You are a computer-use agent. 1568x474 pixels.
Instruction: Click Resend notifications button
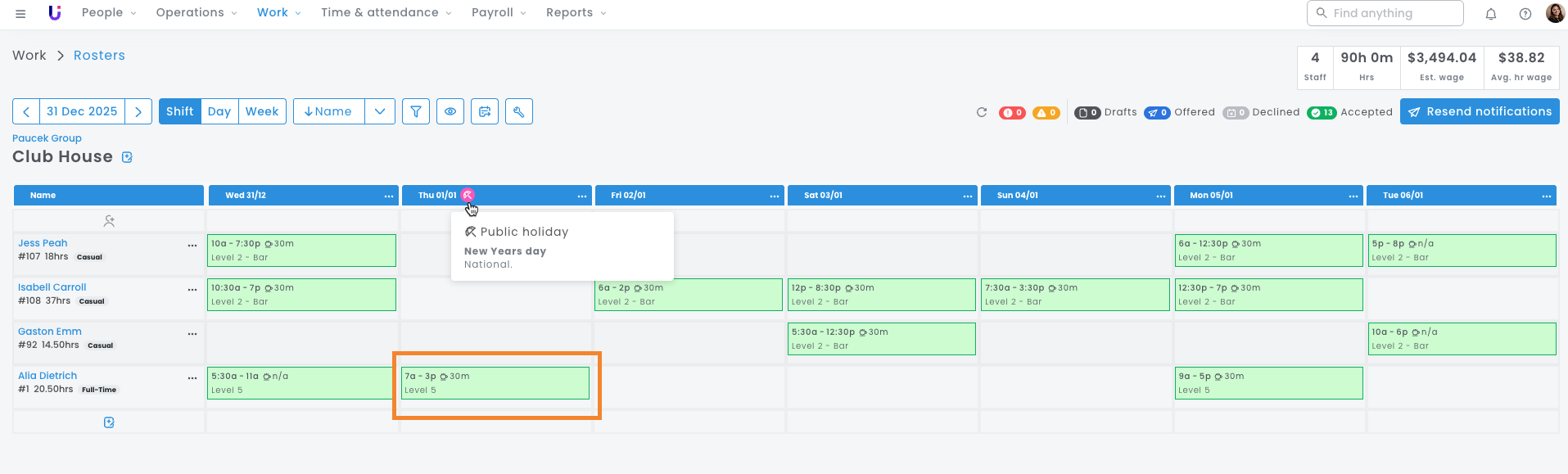tap(1480, 111)
